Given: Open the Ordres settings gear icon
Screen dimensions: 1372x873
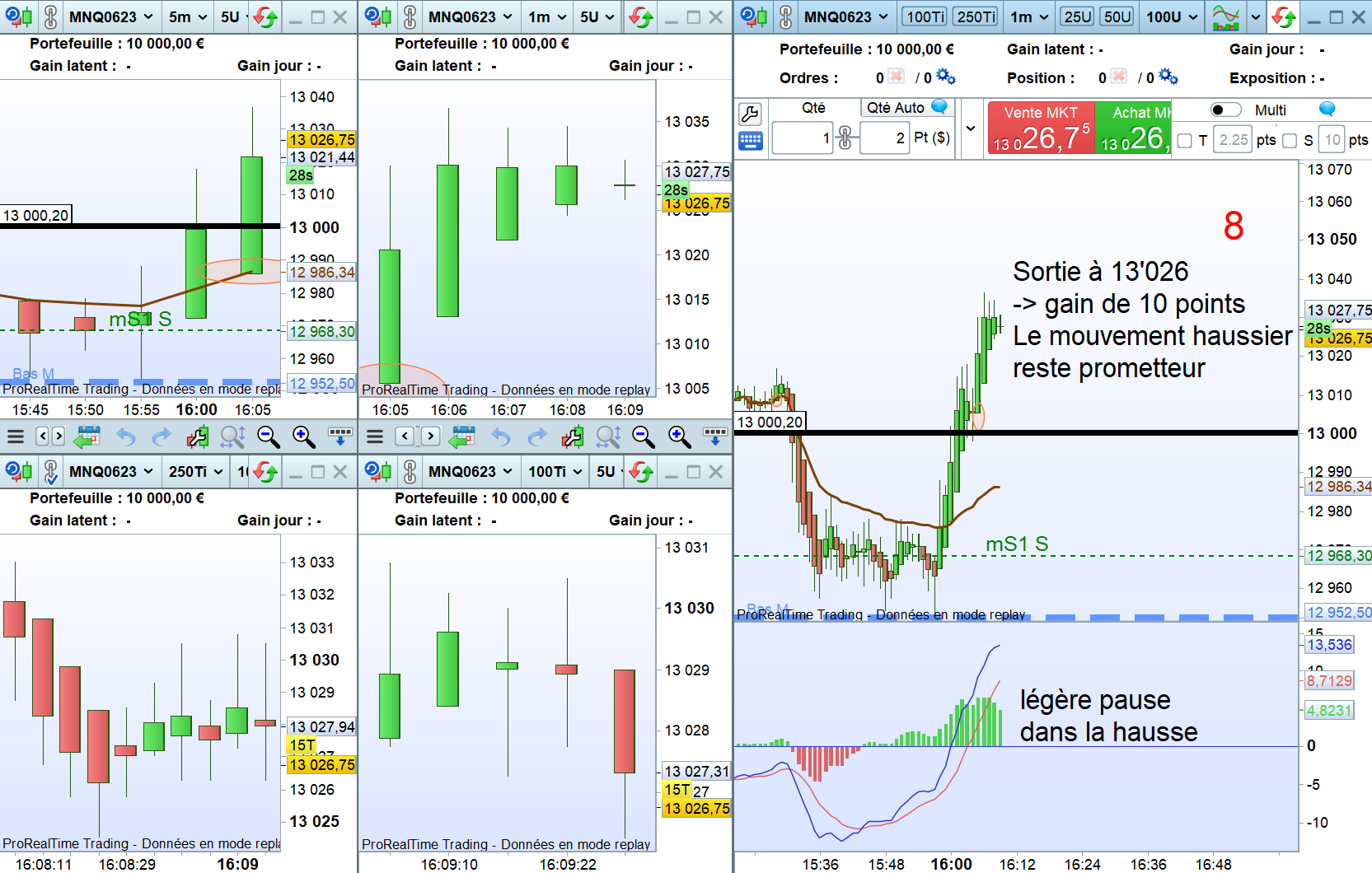Looking at the screenshot, I should [946, 77].
